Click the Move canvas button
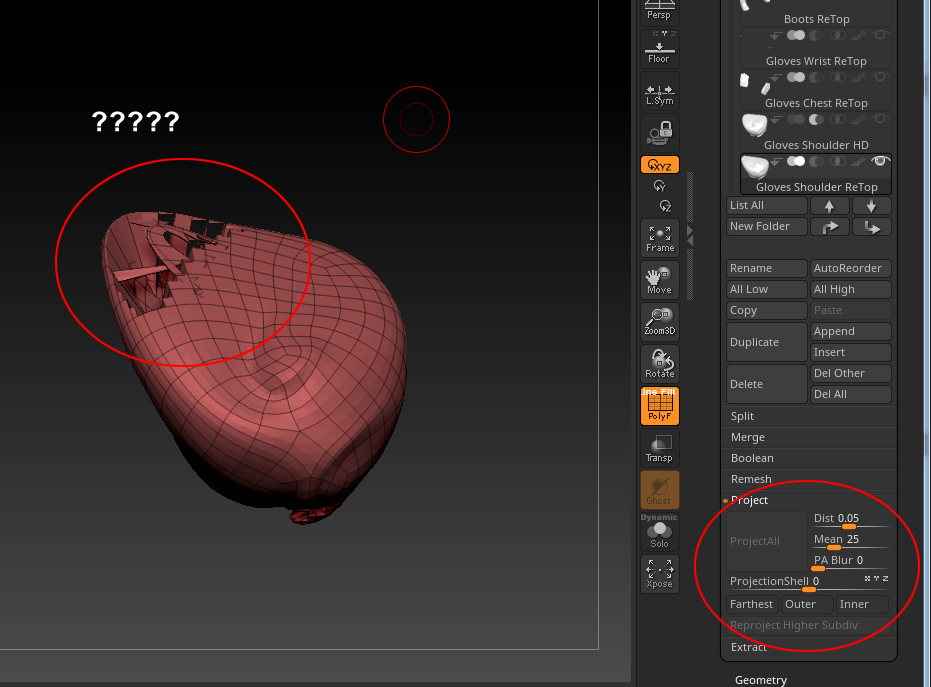 coord(660,280)
